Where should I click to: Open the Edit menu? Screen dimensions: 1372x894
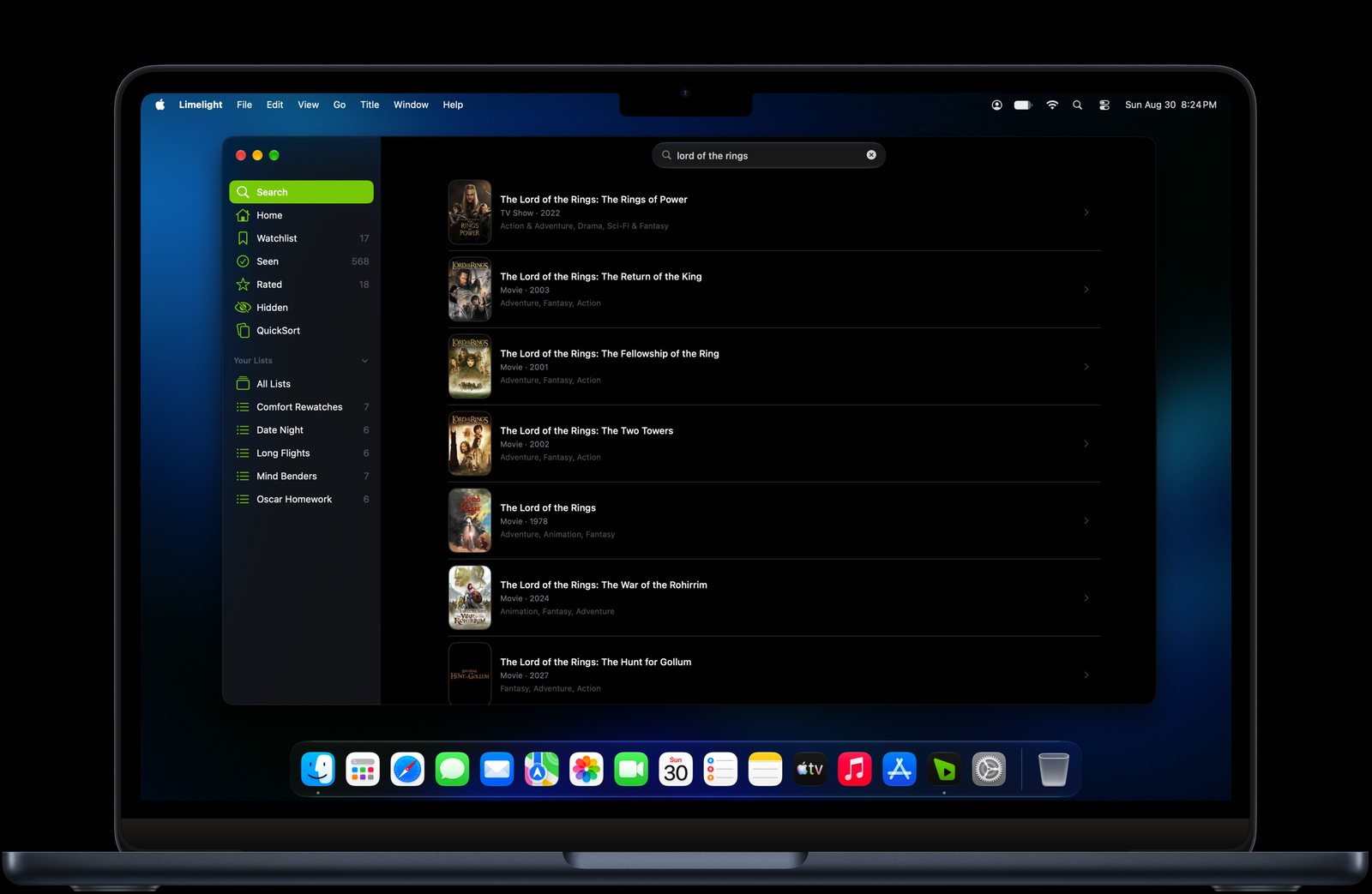tap(274, 105)
